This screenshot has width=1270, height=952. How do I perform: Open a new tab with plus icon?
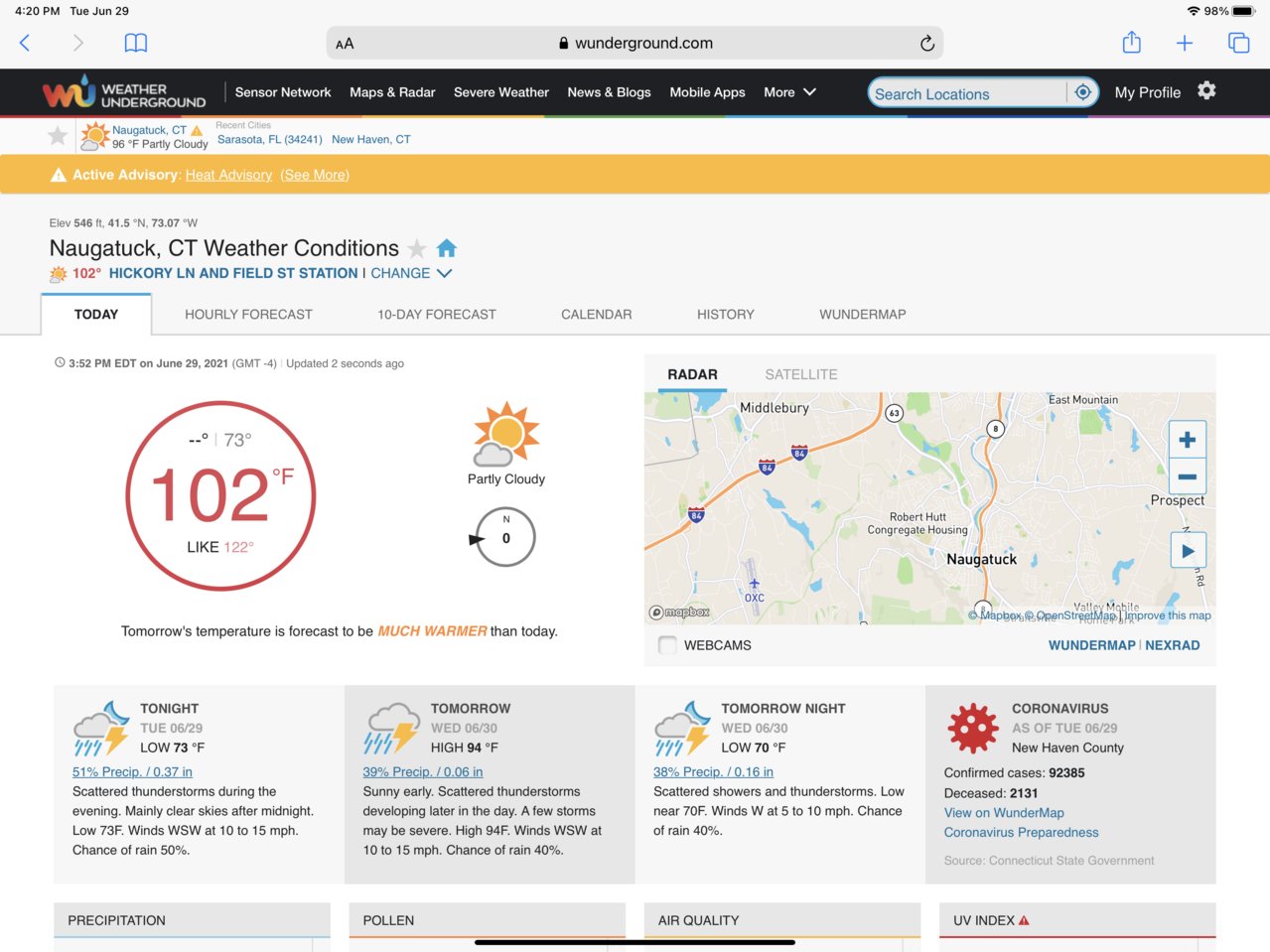coord(1185,43)
